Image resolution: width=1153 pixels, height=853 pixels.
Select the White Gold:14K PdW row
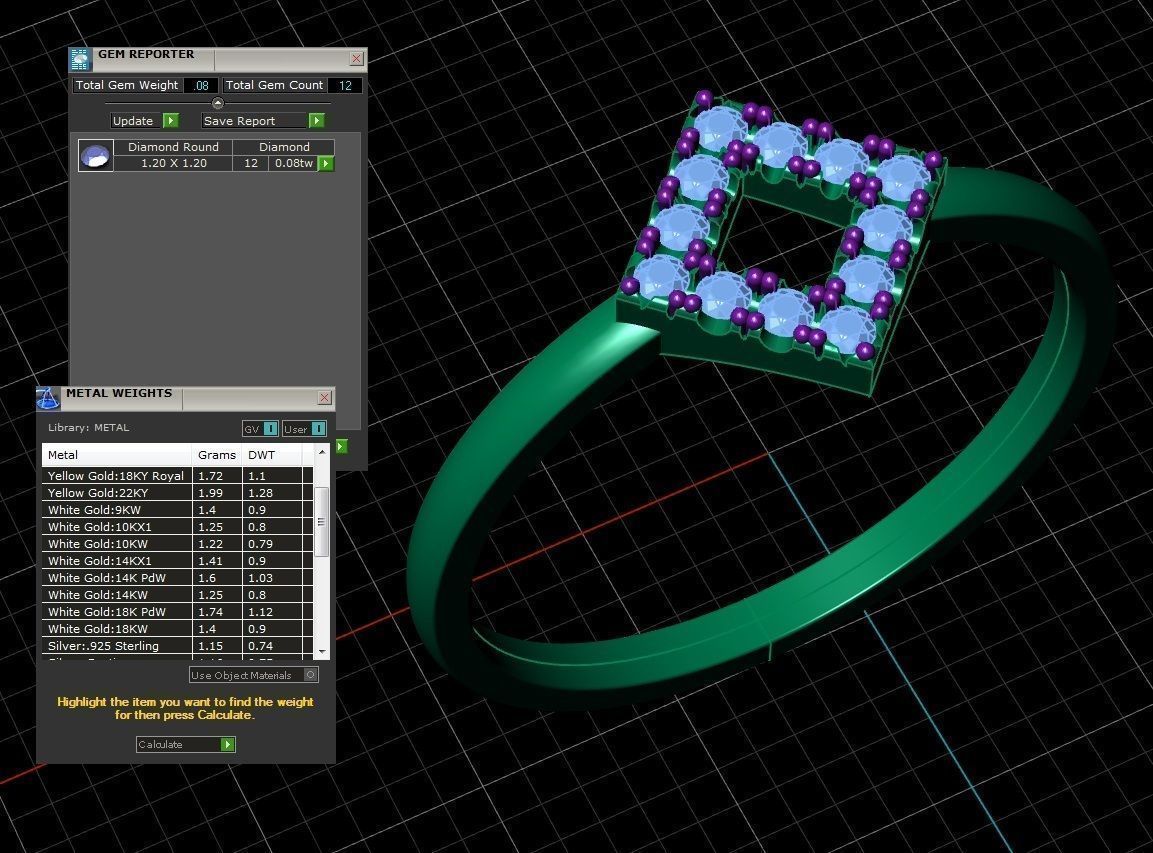point(177,577)
